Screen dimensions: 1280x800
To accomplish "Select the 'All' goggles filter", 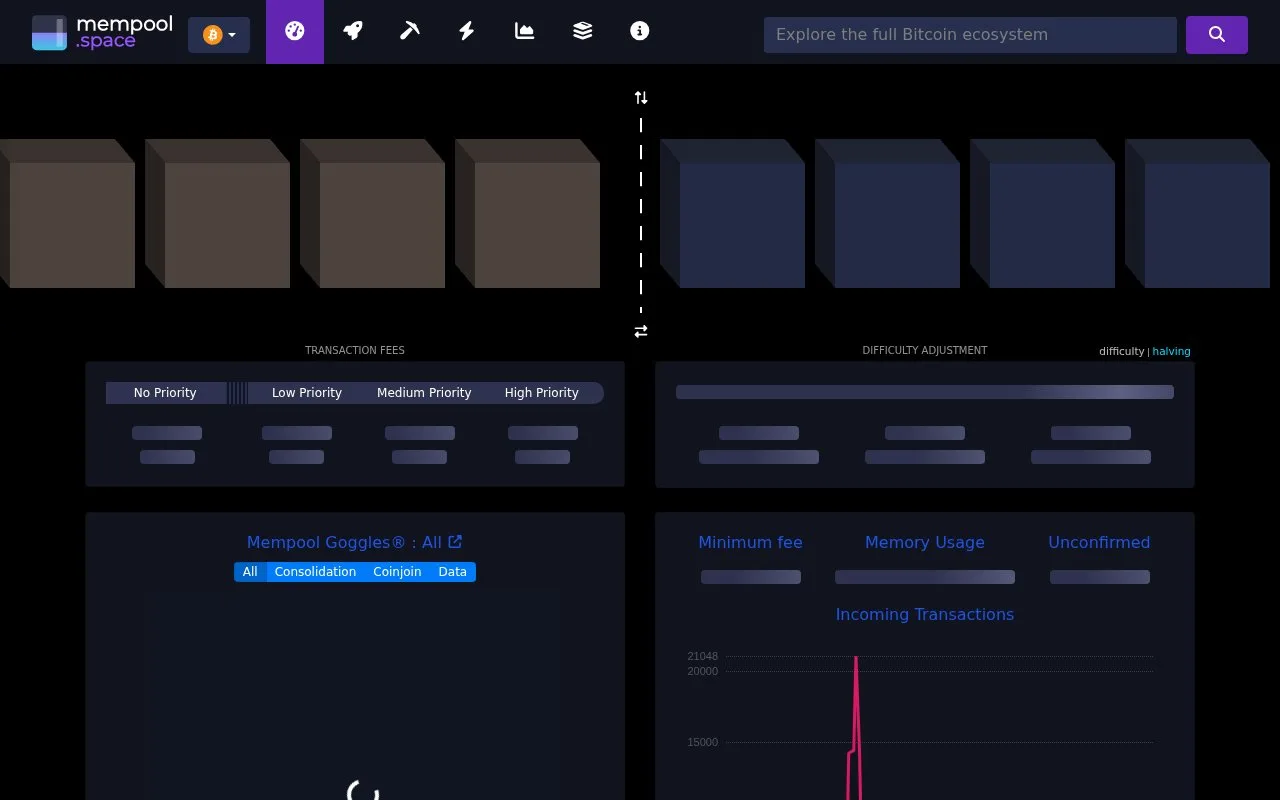I will coord(250,572).
